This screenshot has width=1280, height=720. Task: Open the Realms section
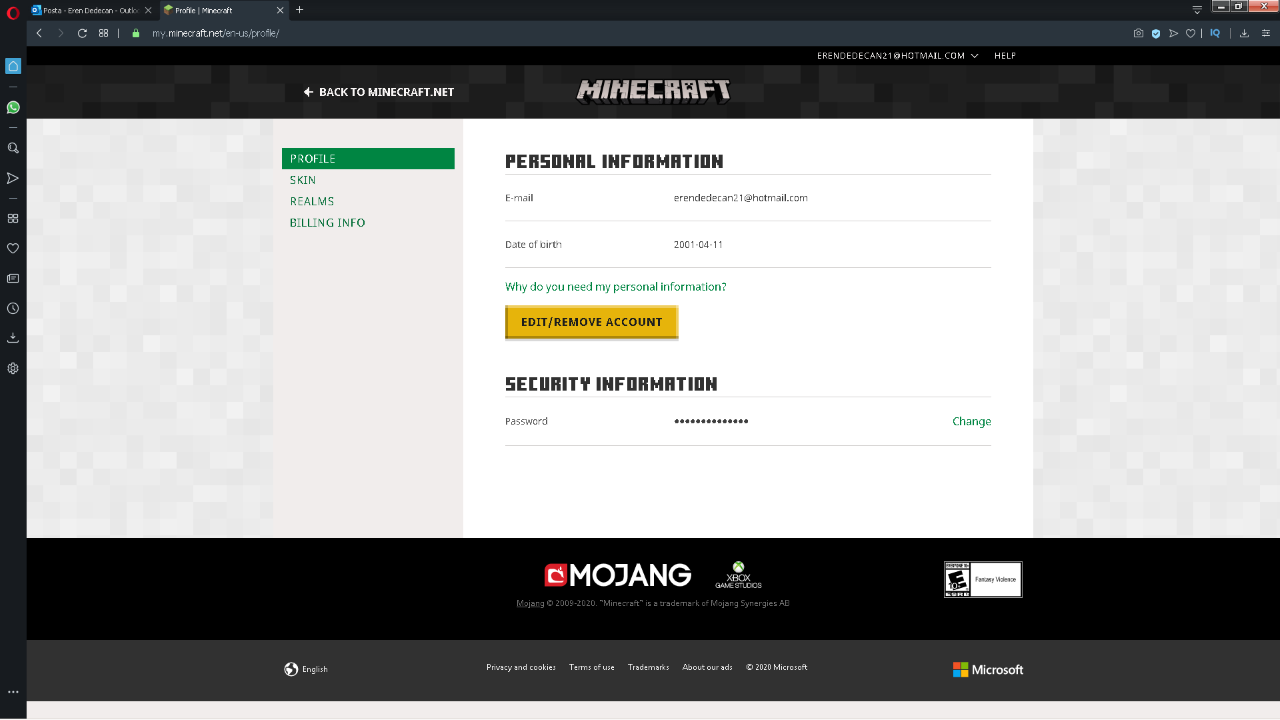(312, 201)
